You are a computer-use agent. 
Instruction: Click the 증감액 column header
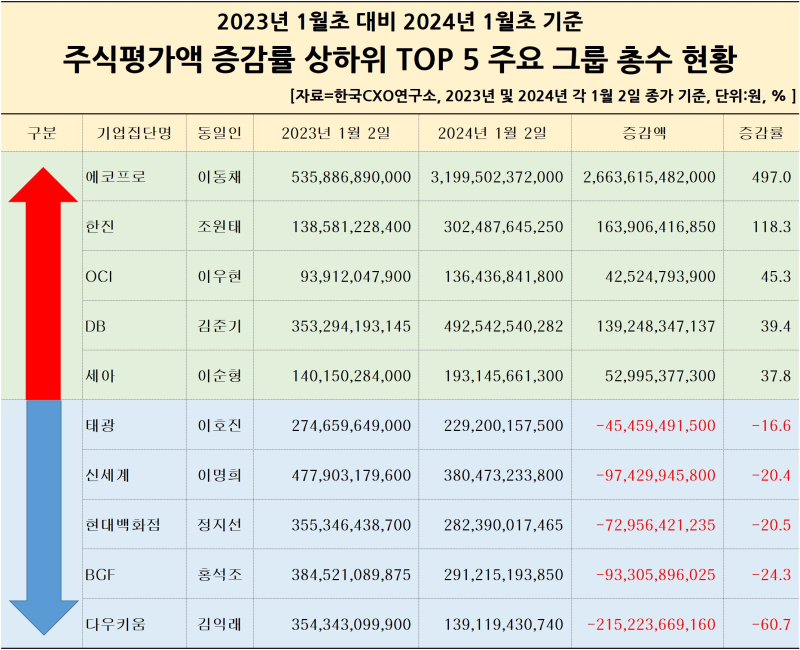point(647,133)
